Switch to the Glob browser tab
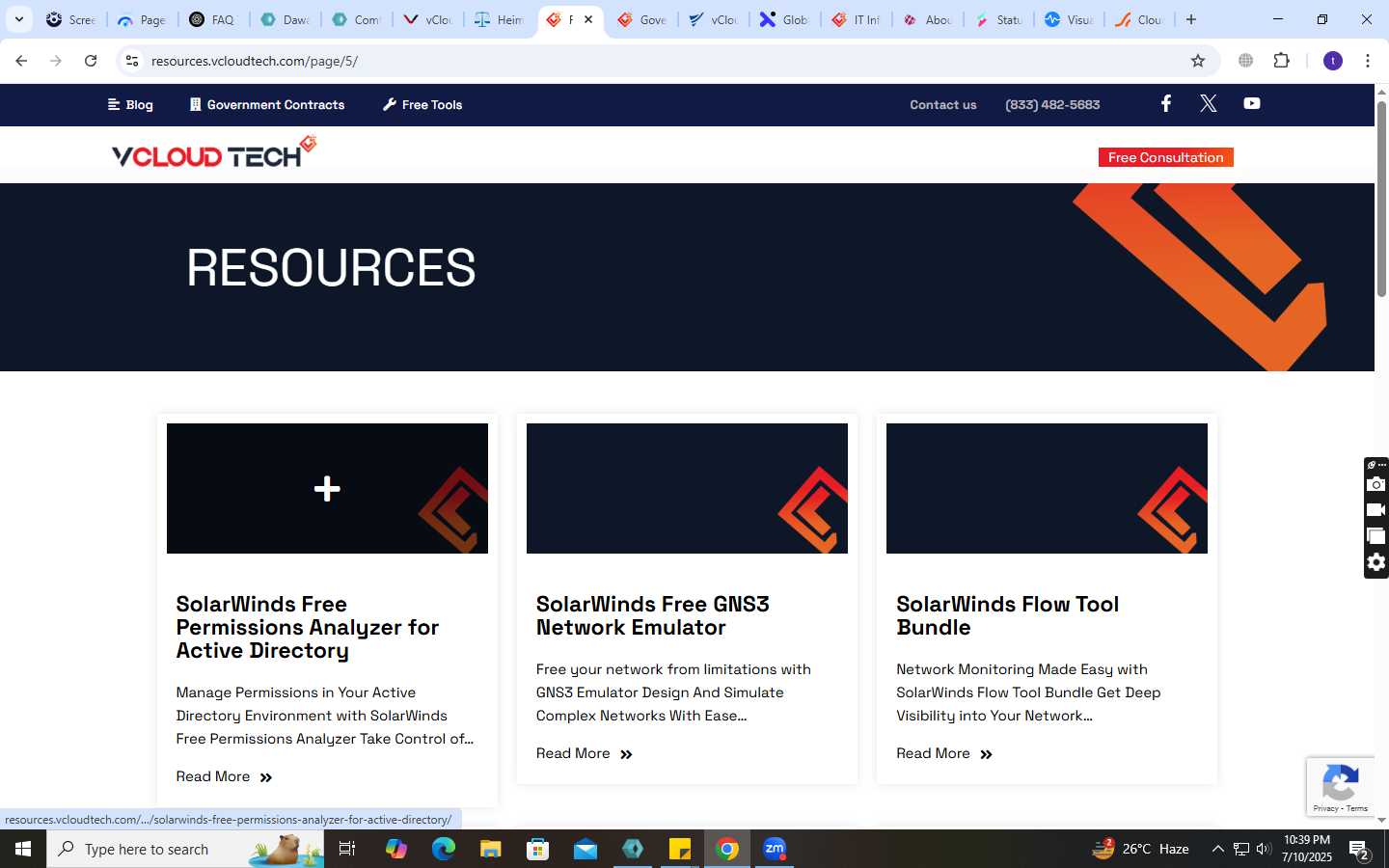The width and height of the screenshot is (1389, 868). click(x=785, y=19)
